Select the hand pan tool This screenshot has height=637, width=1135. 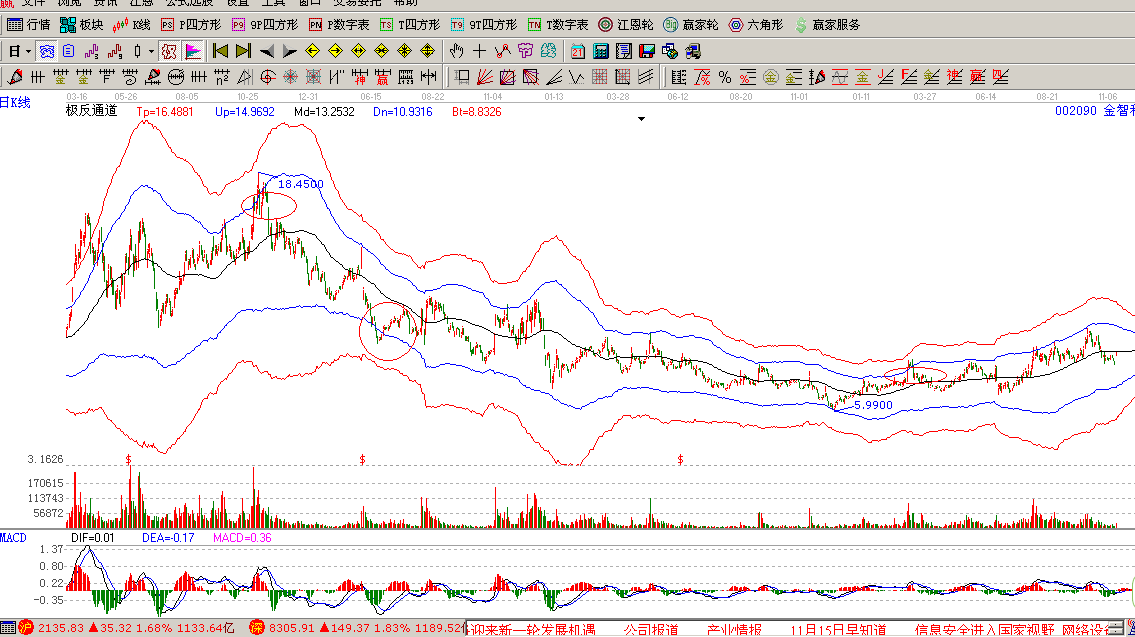[457, 51]
